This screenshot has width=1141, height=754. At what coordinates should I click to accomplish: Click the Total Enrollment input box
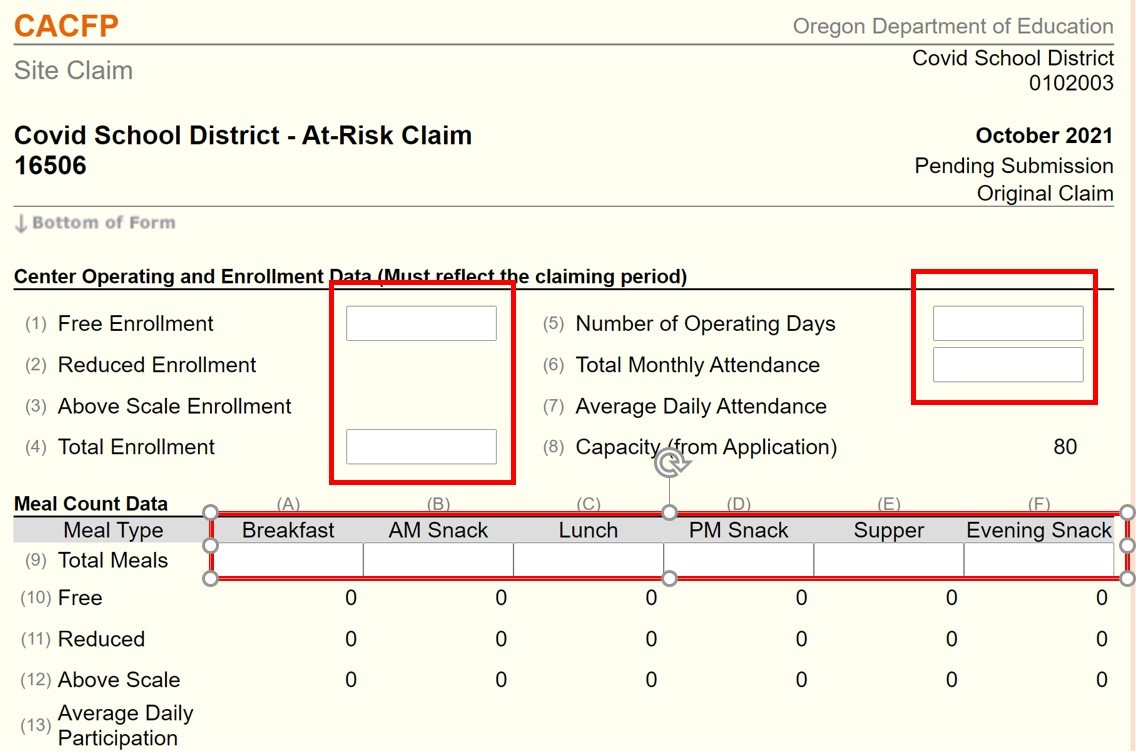click(x=421, y=447)
